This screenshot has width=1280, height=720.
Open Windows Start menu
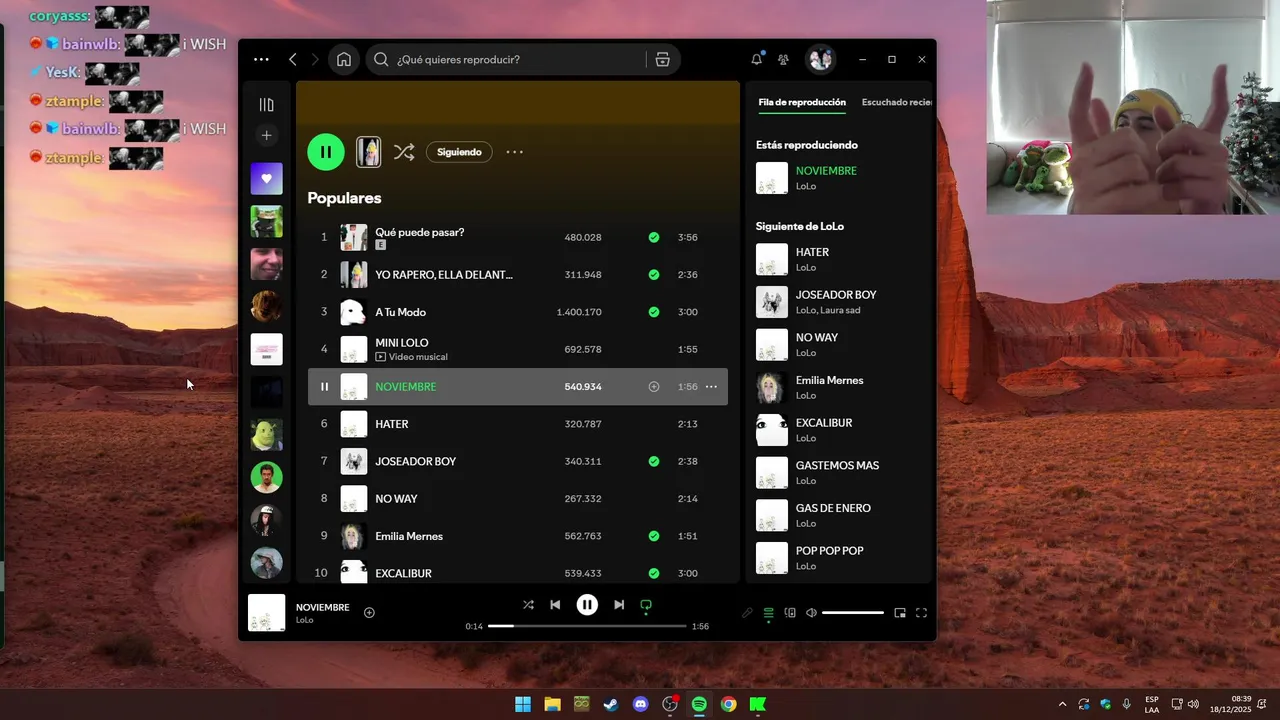point(523,704)
